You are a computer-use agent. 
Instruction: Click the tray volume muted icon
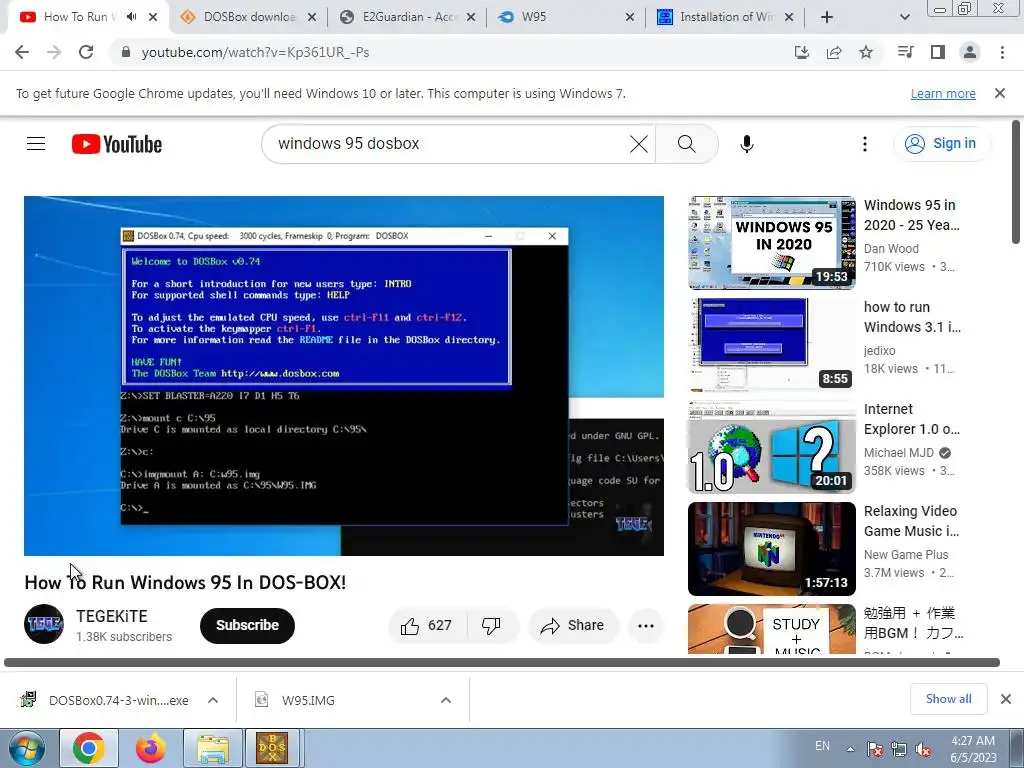pos(923,750)
